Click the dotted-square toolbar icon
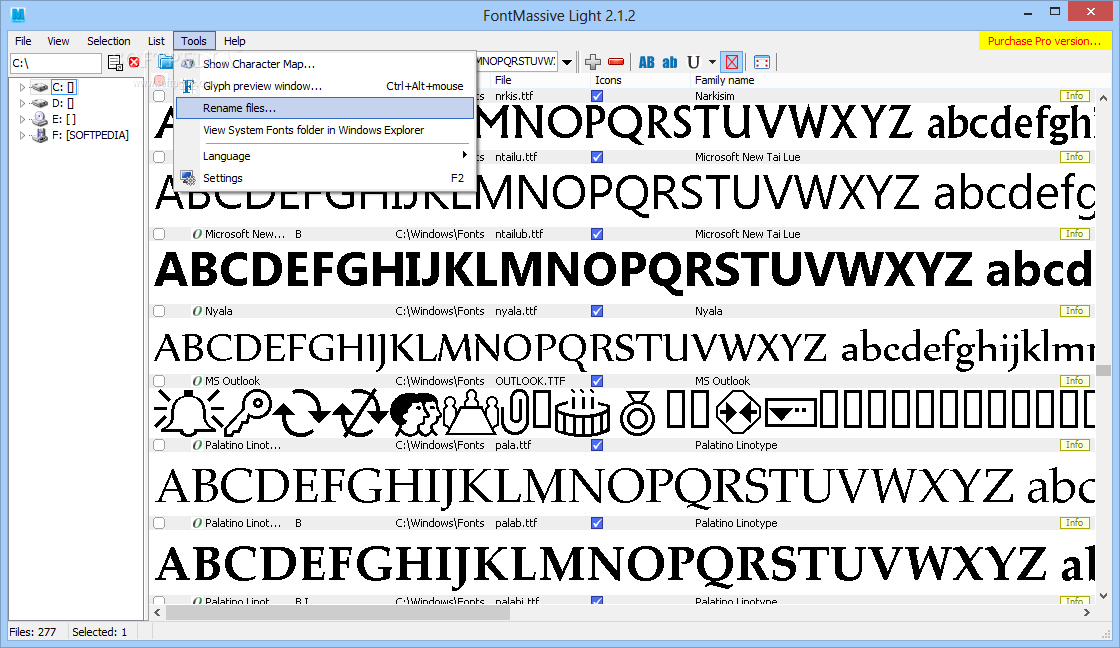Viewport: 1120px width, 648px height. click(762, 62)
